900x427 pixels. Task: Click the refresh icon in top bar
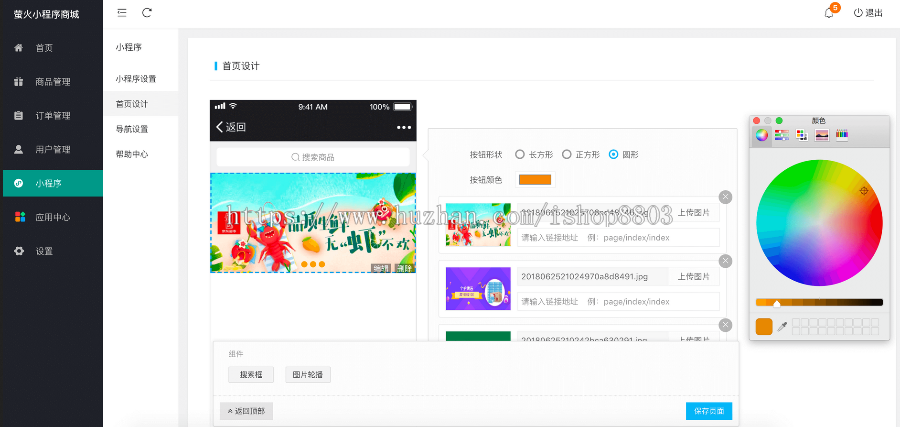pos(147,13)
